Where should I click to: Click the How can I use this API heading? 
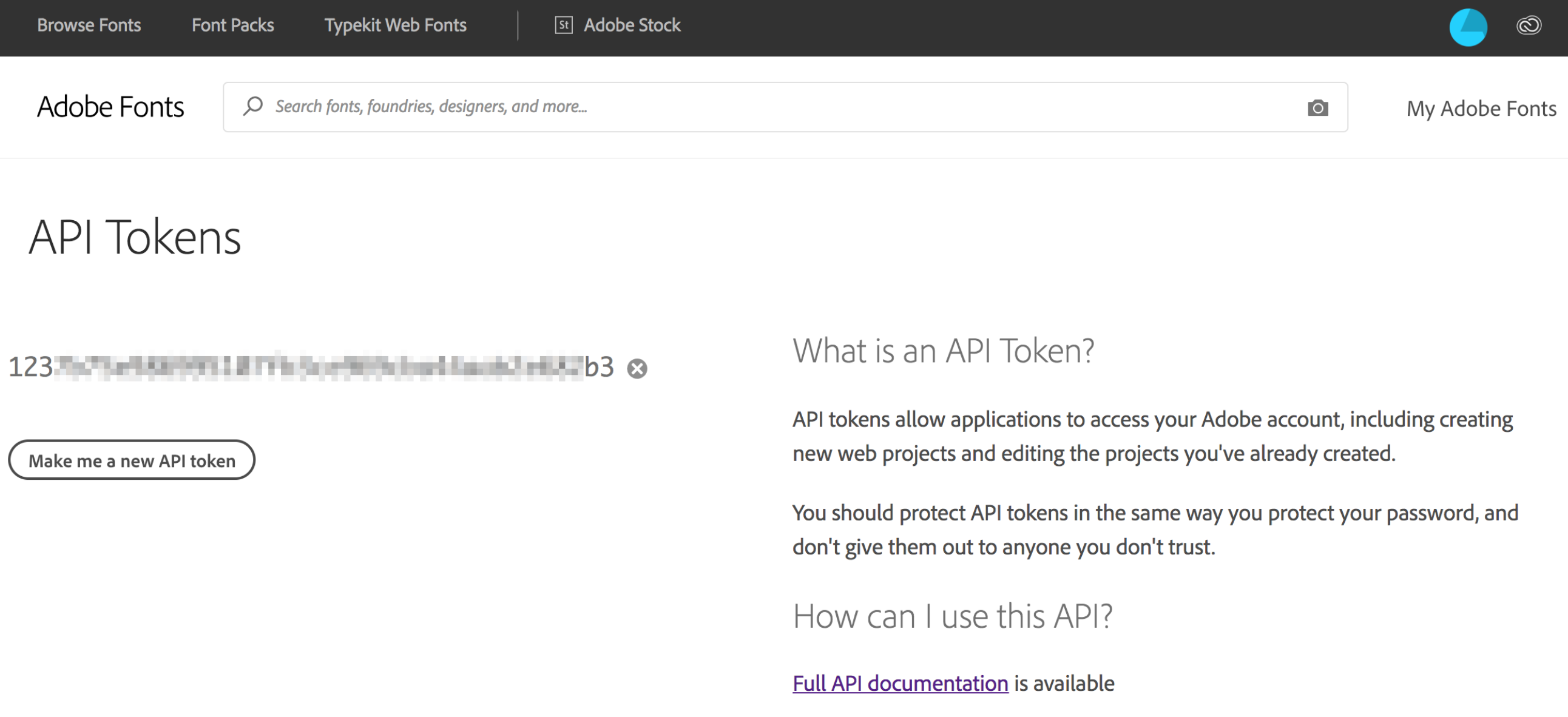point(952,615)
